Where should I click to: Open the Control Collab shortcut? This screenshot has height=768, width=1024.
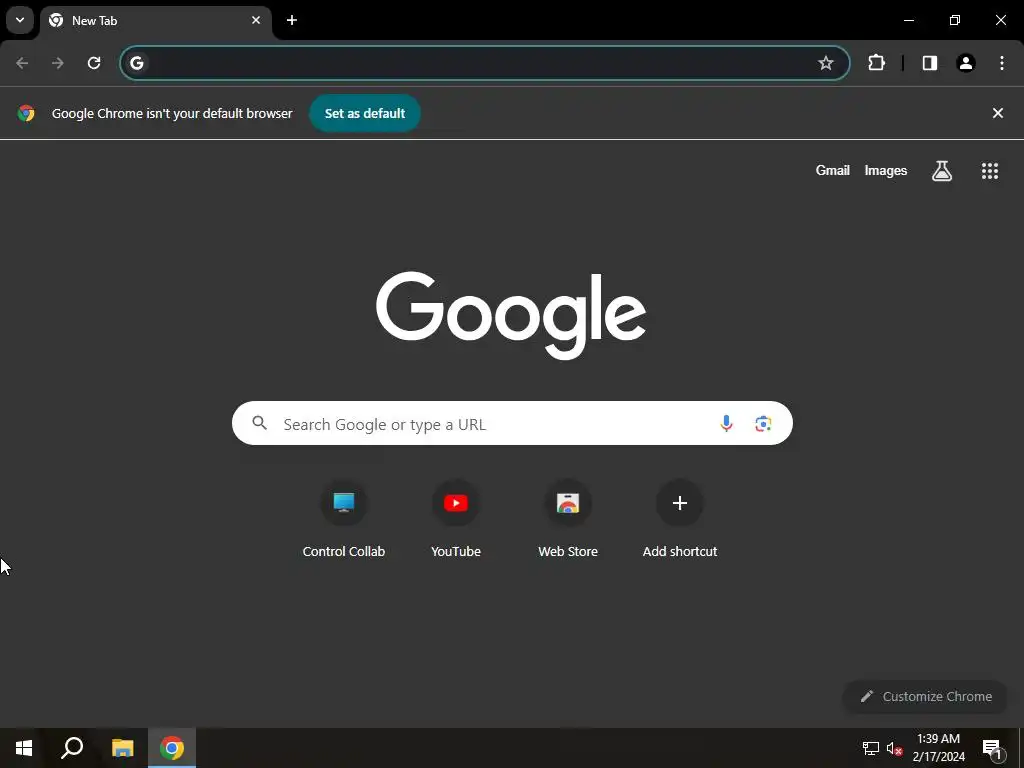coord(344,520)
